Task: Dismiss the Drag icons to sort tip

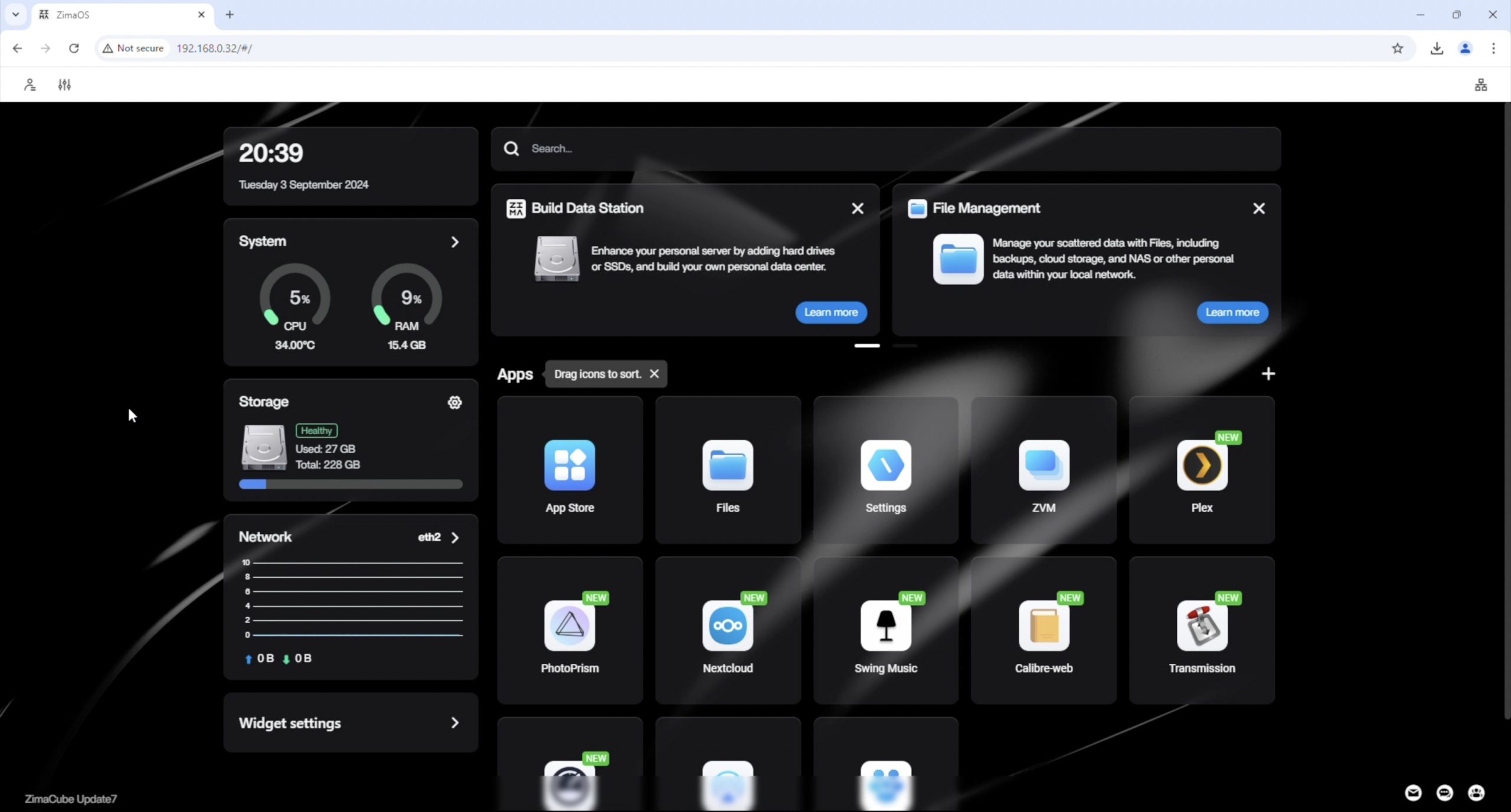Action: (654, 374)
